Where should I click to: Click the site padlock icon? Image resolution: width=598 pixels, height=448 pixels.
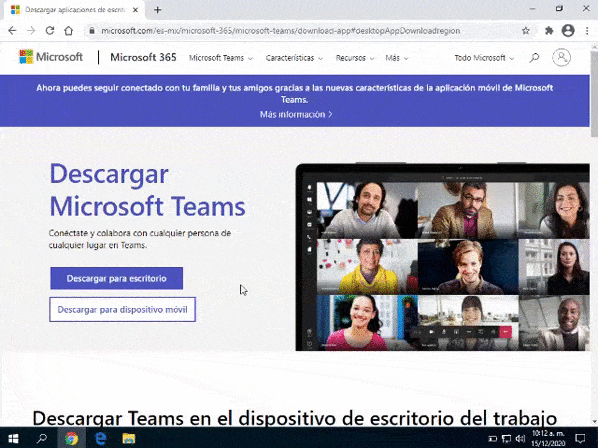click(92, 31)
